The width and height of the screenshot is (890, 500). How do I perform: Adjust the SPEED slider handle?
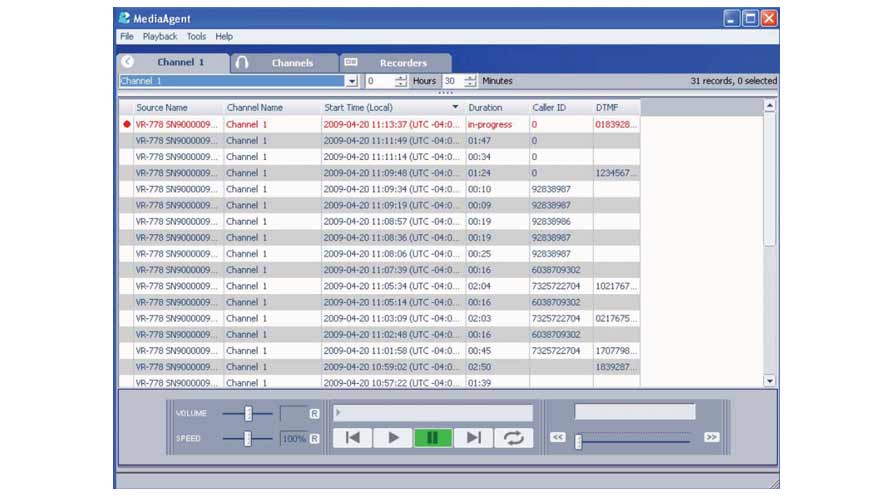(247, 438)
